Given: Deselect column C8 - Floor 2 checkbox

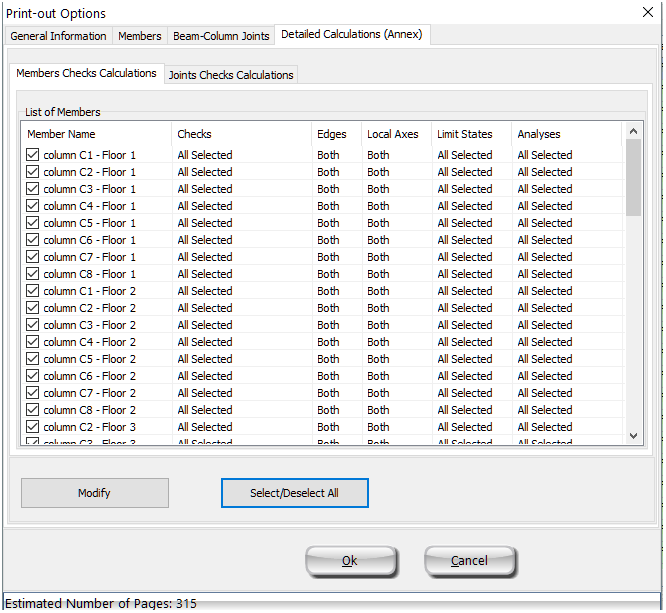Looking at the screenshot, I should [33, 410].
